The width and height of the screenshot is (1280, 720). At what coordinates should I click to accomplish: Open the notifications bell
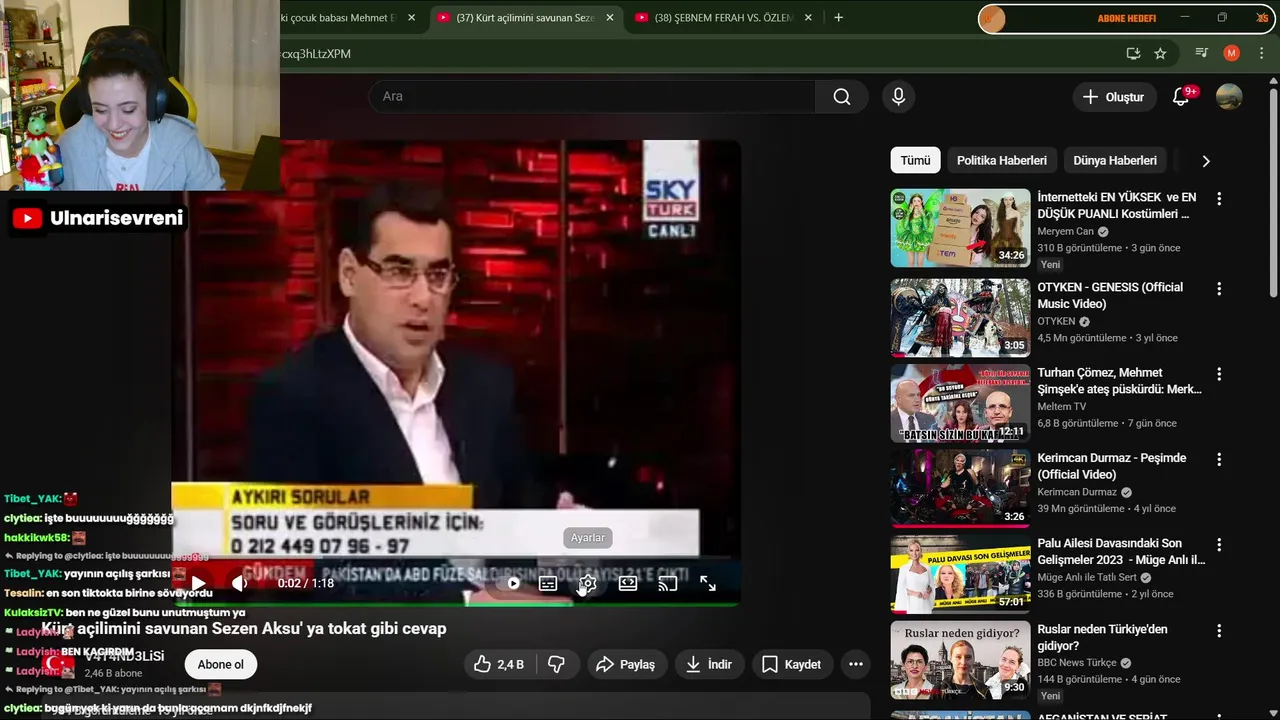(x=1181, y=97)
